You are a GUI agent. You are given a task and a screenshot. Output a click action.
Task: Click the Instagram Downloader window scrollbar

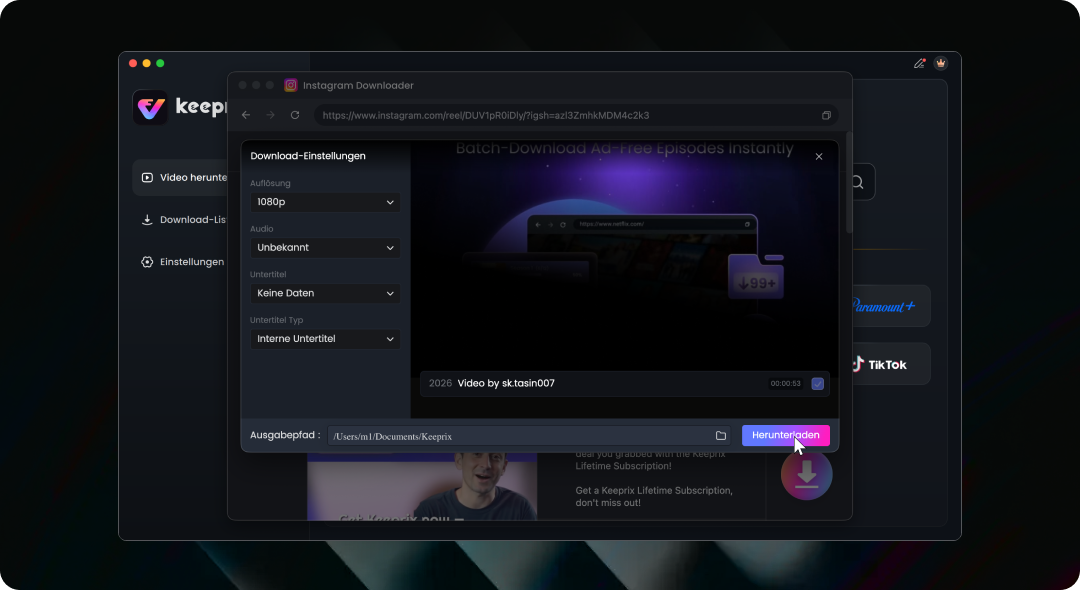click(849, 183)
